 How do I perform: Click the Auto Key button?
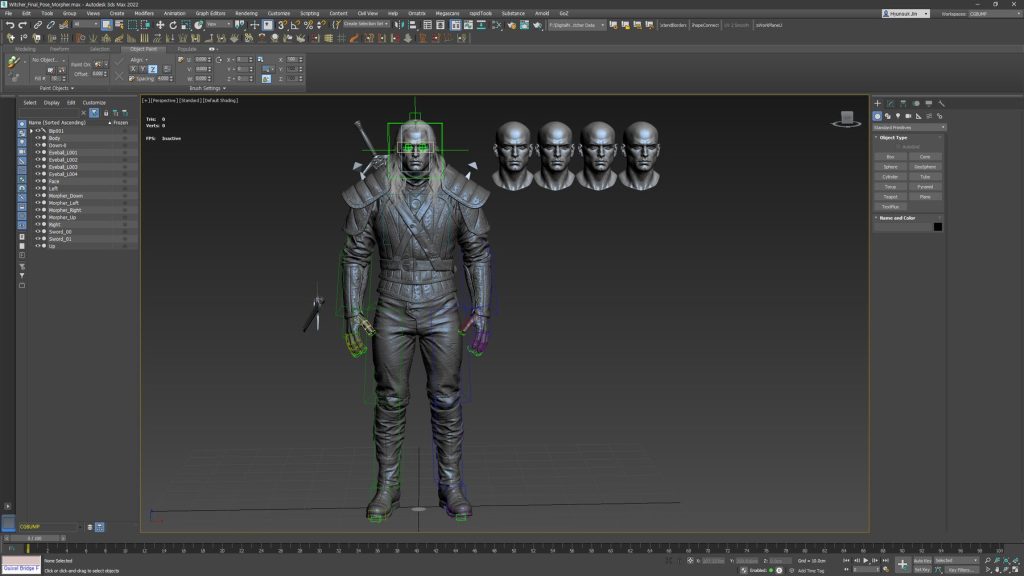pyautogui.click(x=922, y=560)
